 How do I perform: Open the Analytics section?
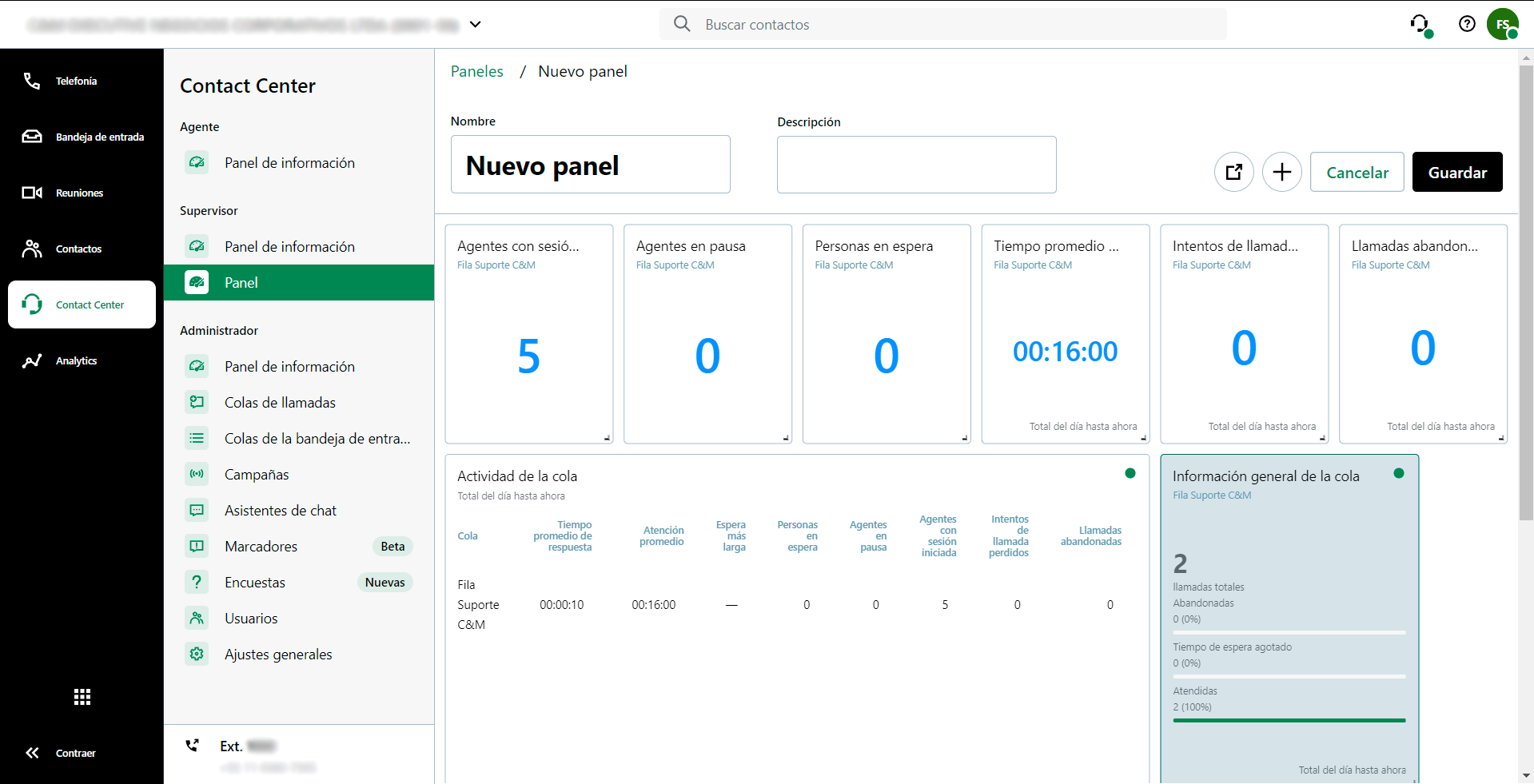click(77, 360)
